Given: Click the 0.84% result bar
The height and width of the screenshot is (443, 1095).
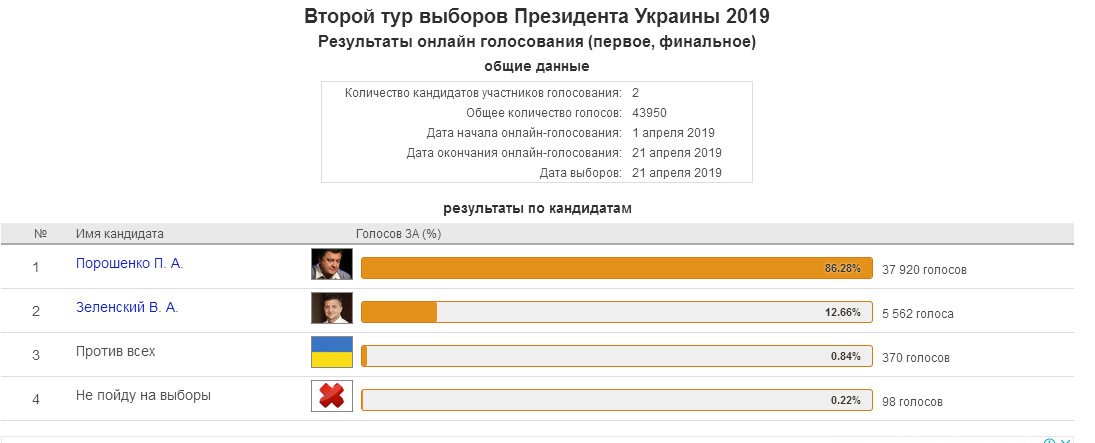Looking at the screenshot, I should tap(617, 356).
